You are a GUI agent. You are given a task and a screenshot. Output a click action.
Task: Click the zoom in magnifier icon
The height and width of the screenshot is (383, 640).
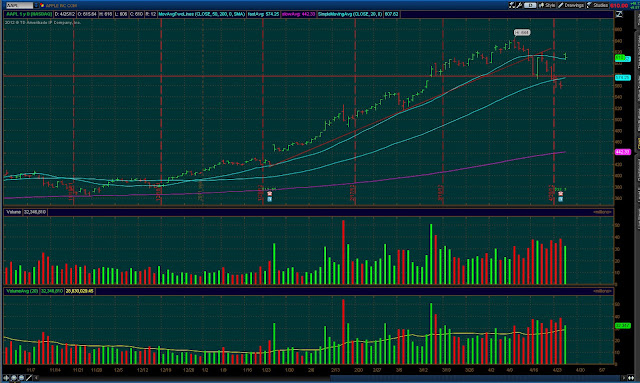pos(13,378)
